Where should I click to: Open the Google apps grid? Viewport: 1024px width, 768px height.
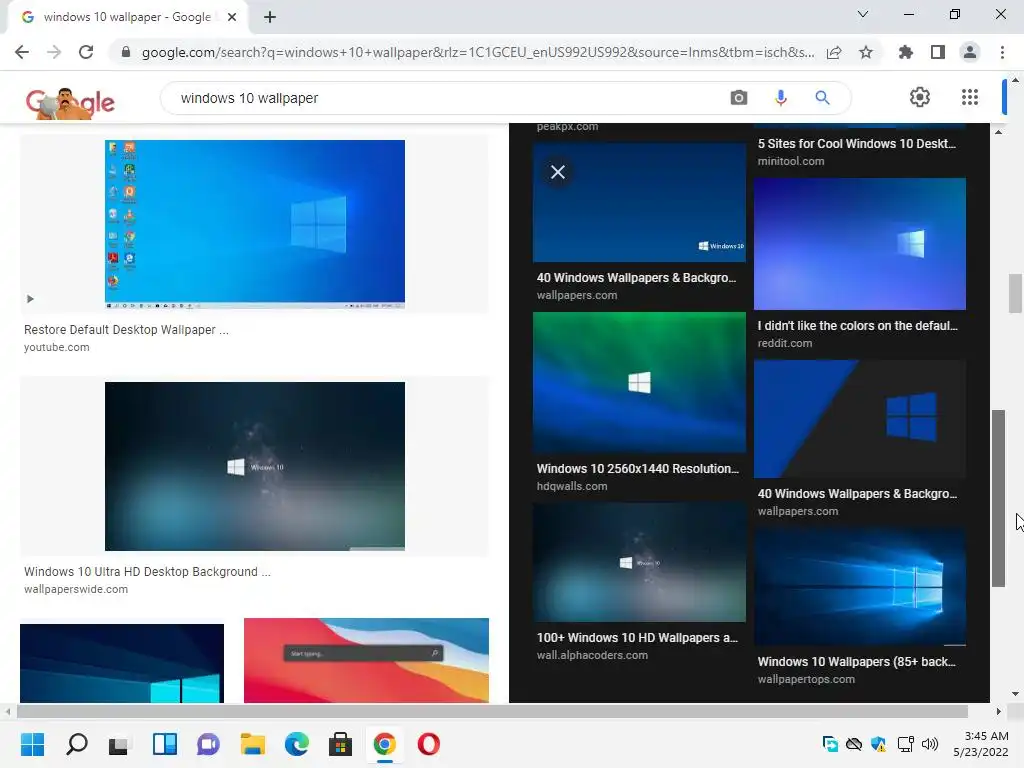970,97
